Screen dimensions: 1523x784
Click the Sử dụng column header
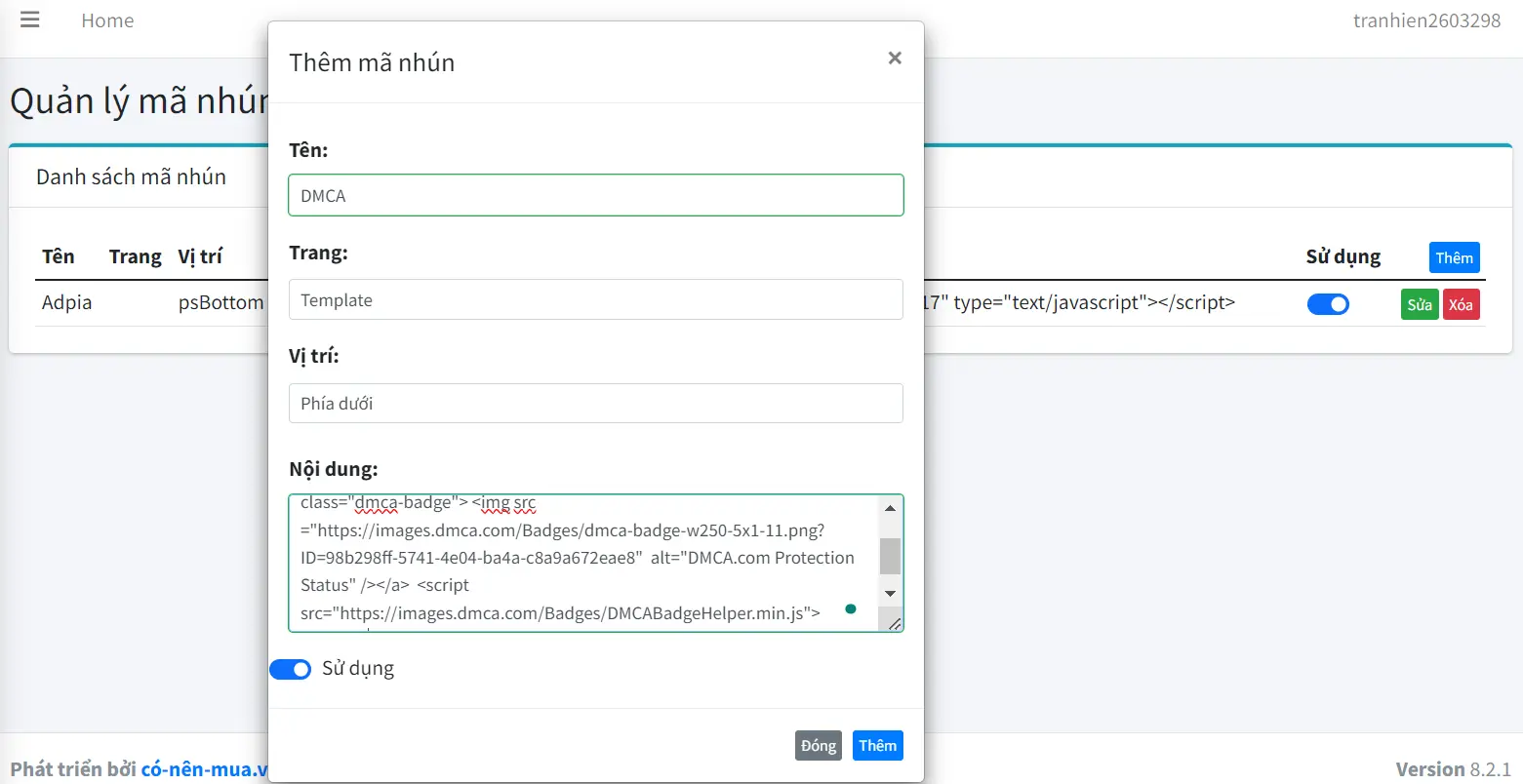pyautogui.click(x=1343, y=256)
